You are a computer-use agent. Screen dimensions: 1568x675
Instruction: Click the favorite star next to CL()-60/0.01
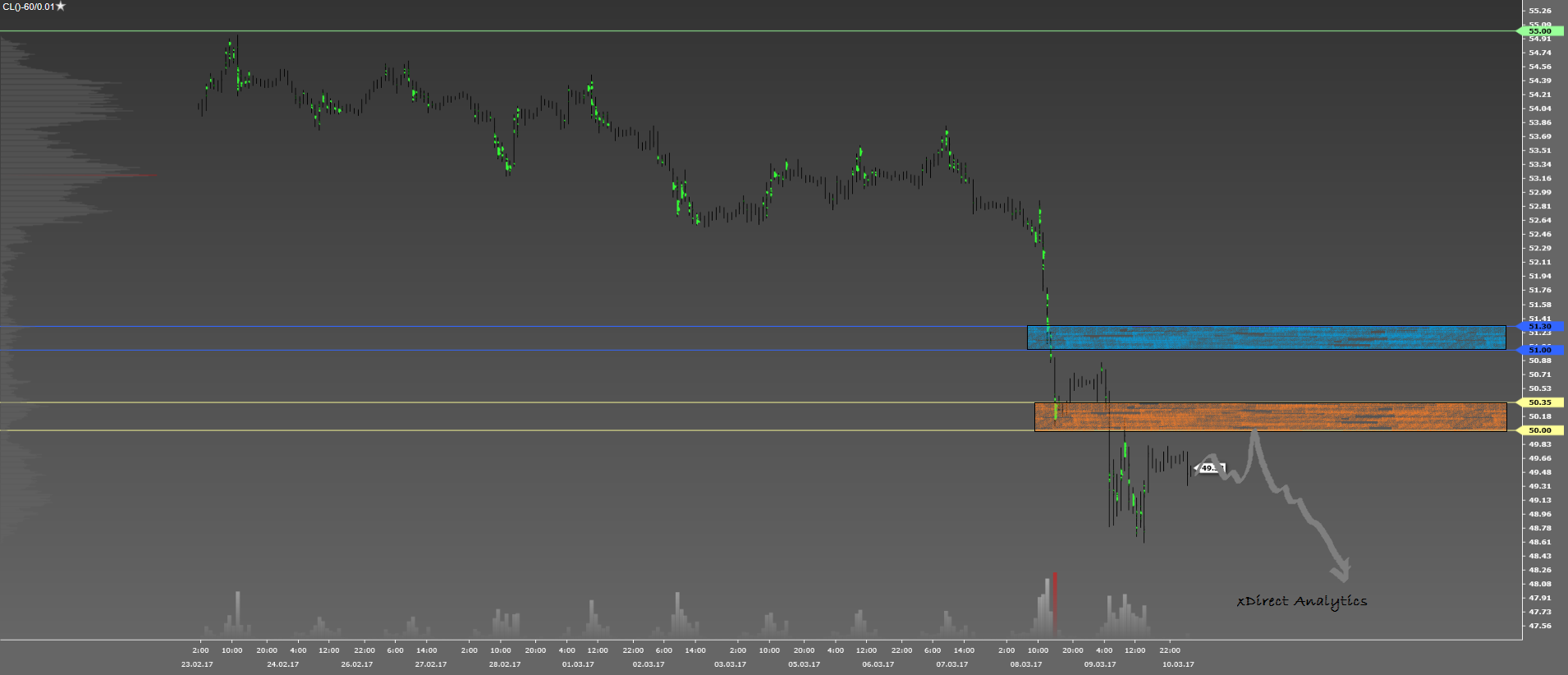coord(61,7)
